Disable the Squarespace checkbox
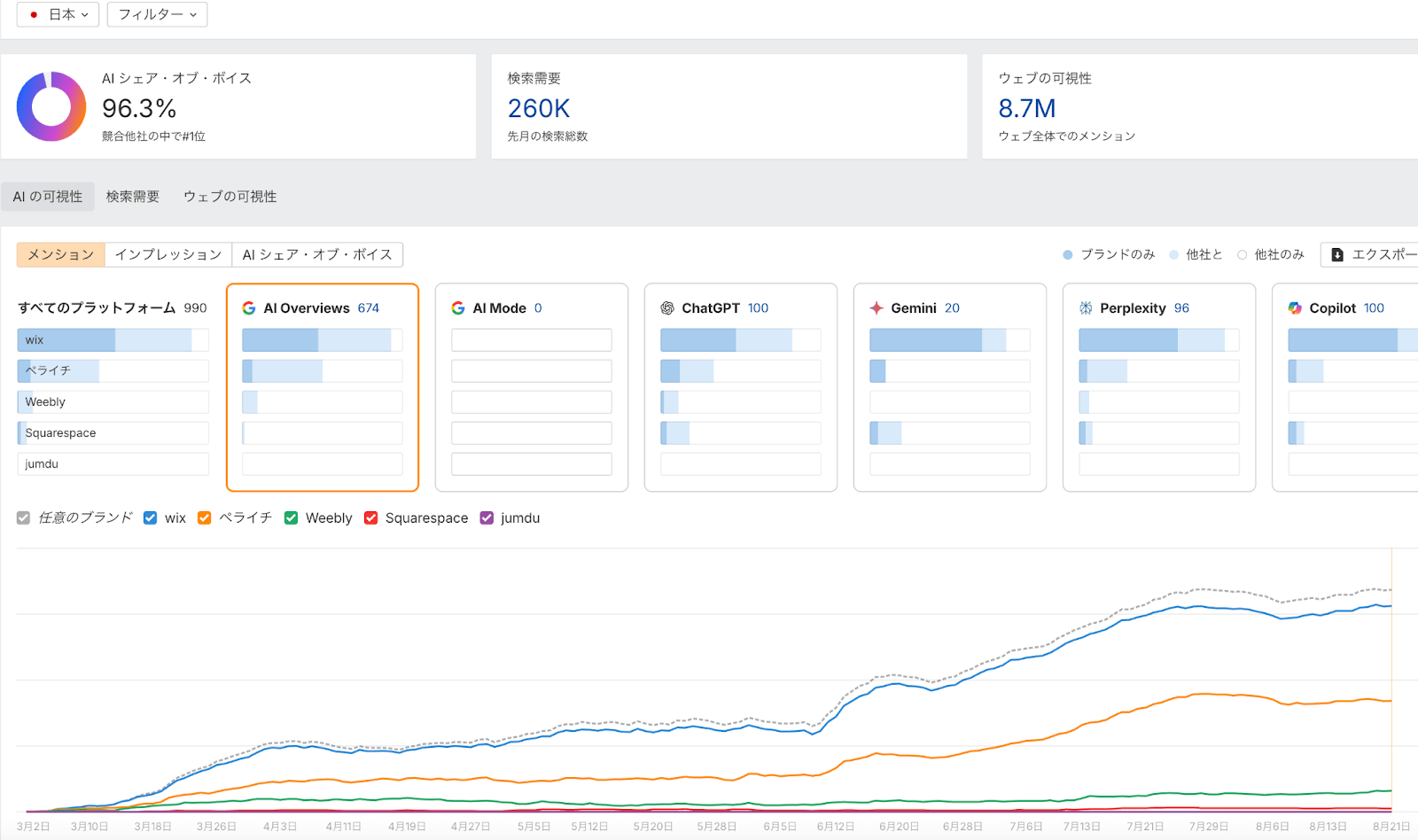Image resolution: width=1418 pixels, height=840 pixels. pyautogui.click(x=370, y=517)
